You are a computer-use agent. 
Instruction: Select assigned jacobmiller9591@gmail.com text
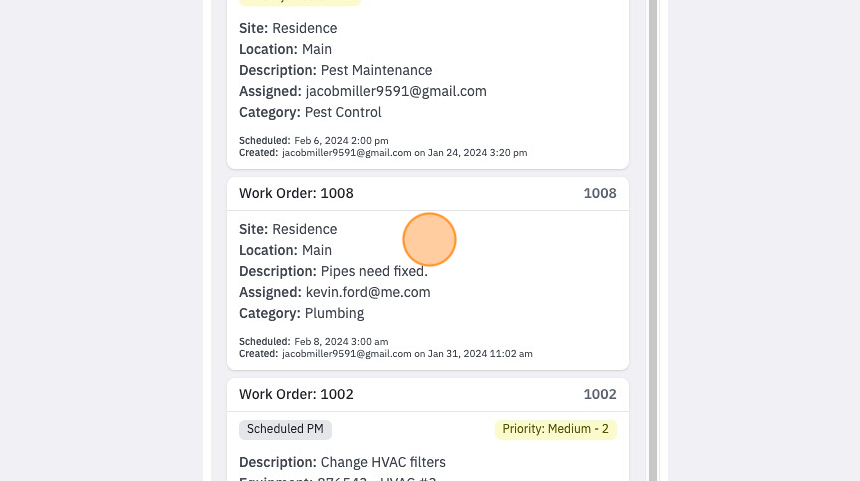(396, 92)
